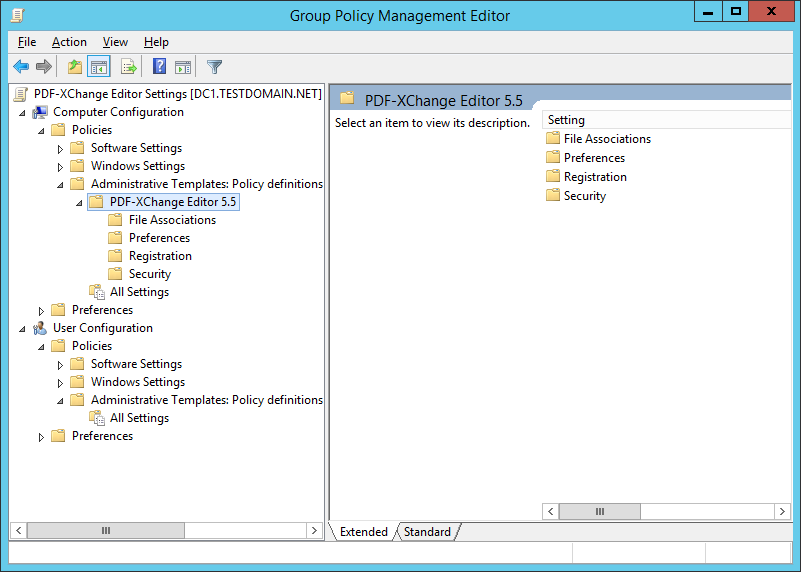Collapse Policies under Computer Configuration
The width and height of the screenshot is (801, 572).
pyautogui.click(x=41, y=131)
